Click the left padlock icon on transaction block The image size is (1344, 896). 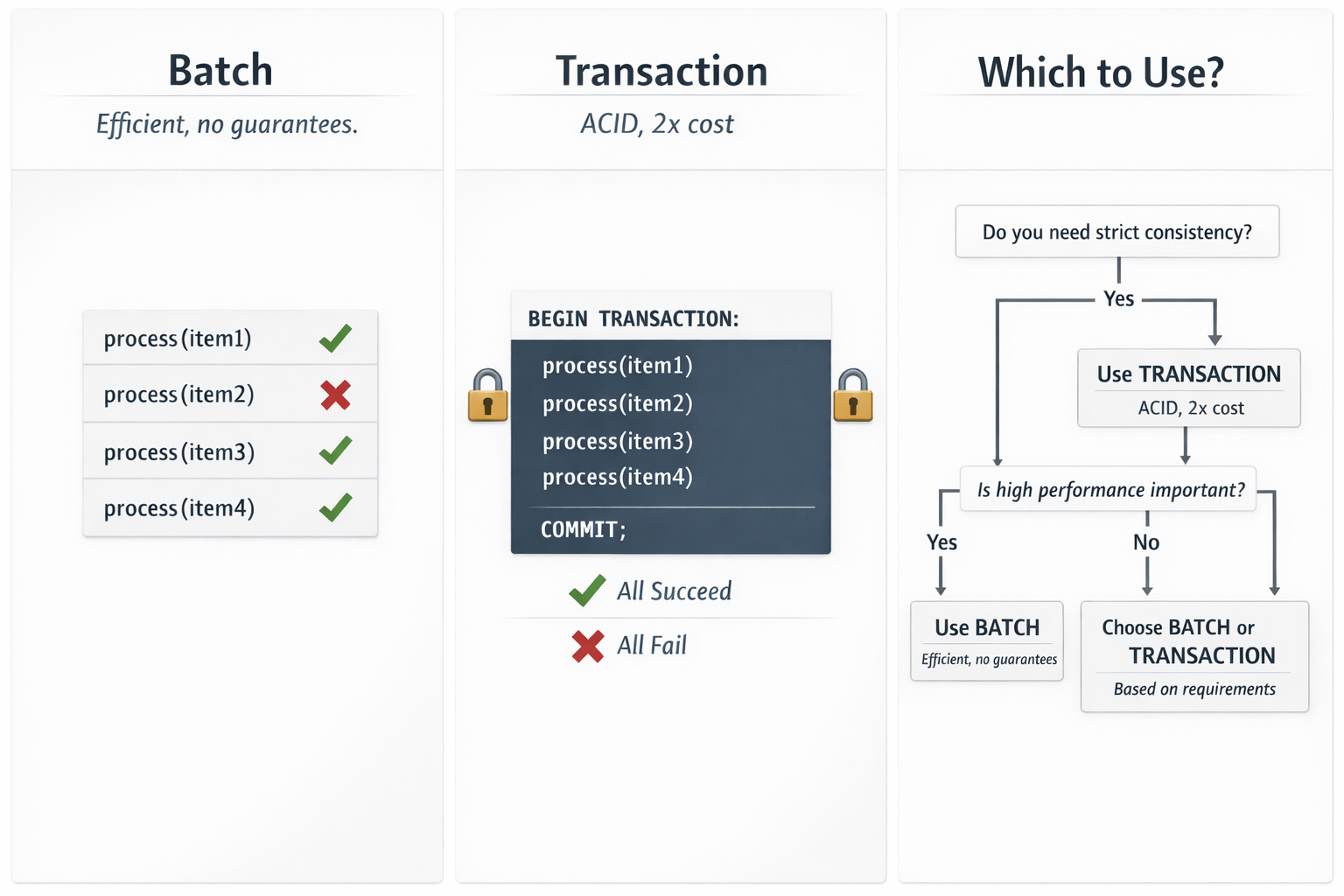pos(487,395)
